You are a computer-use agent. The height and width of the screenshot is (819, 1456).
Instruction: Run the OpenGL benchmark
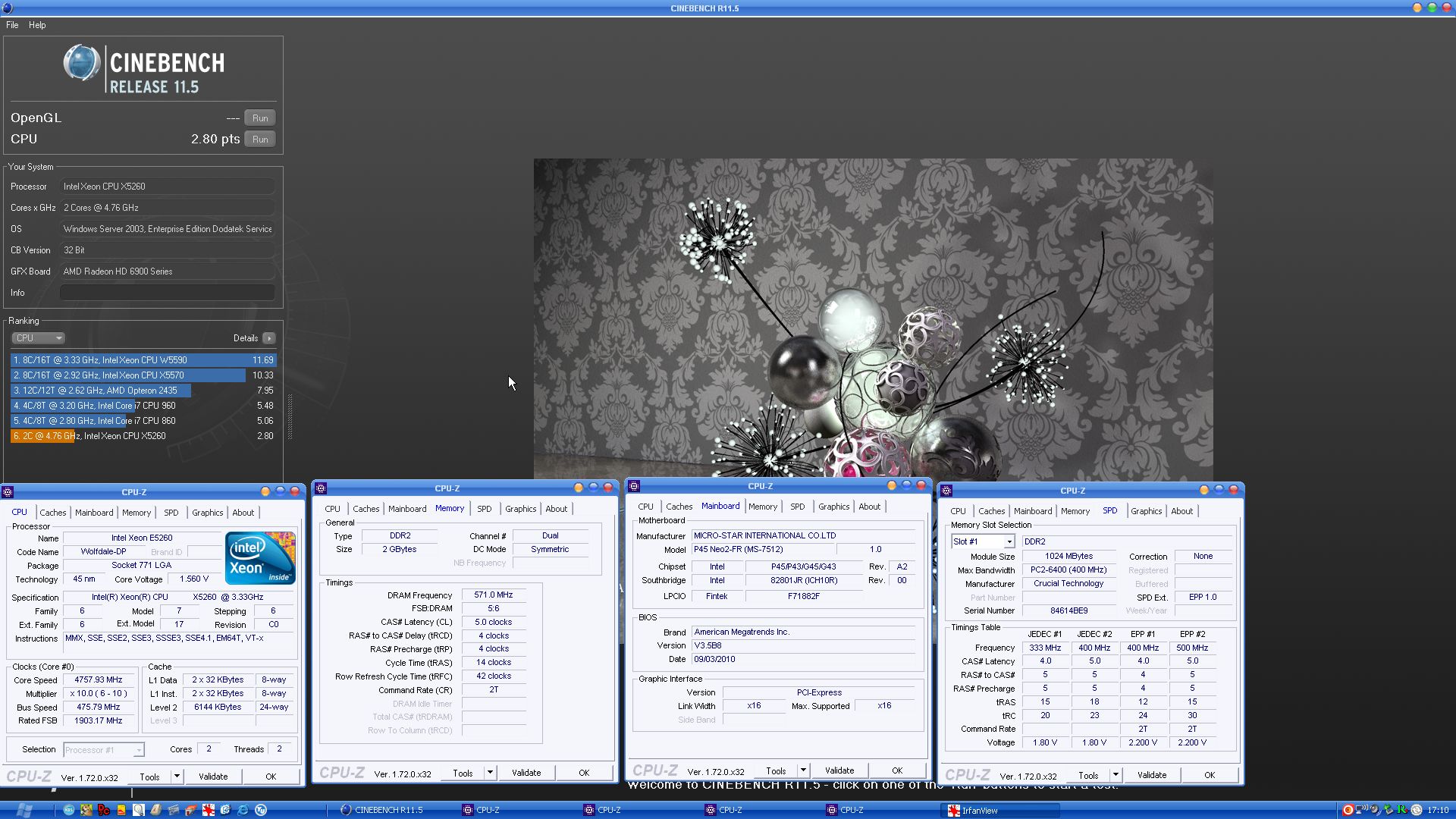[x=260, y=118]
